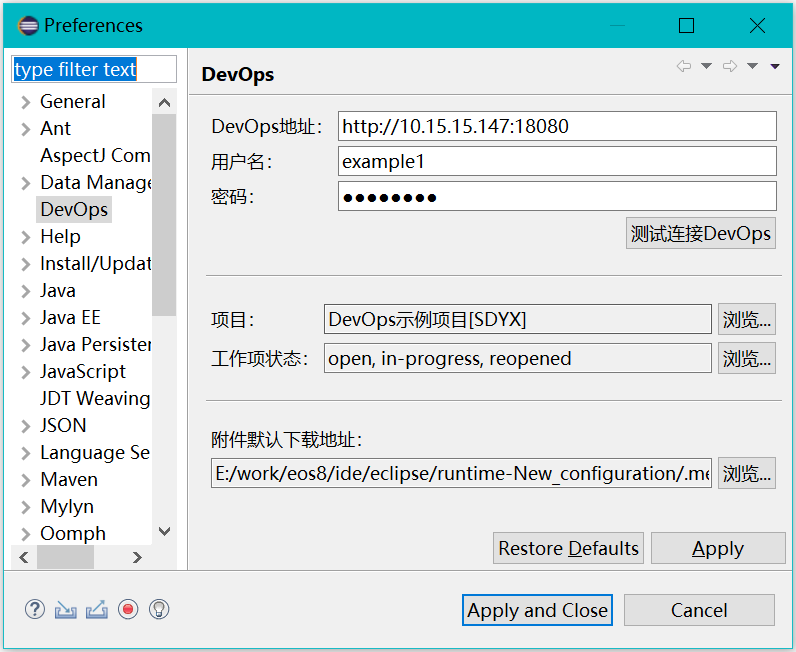The height and width of the screenshot is (652, 796).
Task: Click the DevOps地址 URL field
Action: click(557, 126)
